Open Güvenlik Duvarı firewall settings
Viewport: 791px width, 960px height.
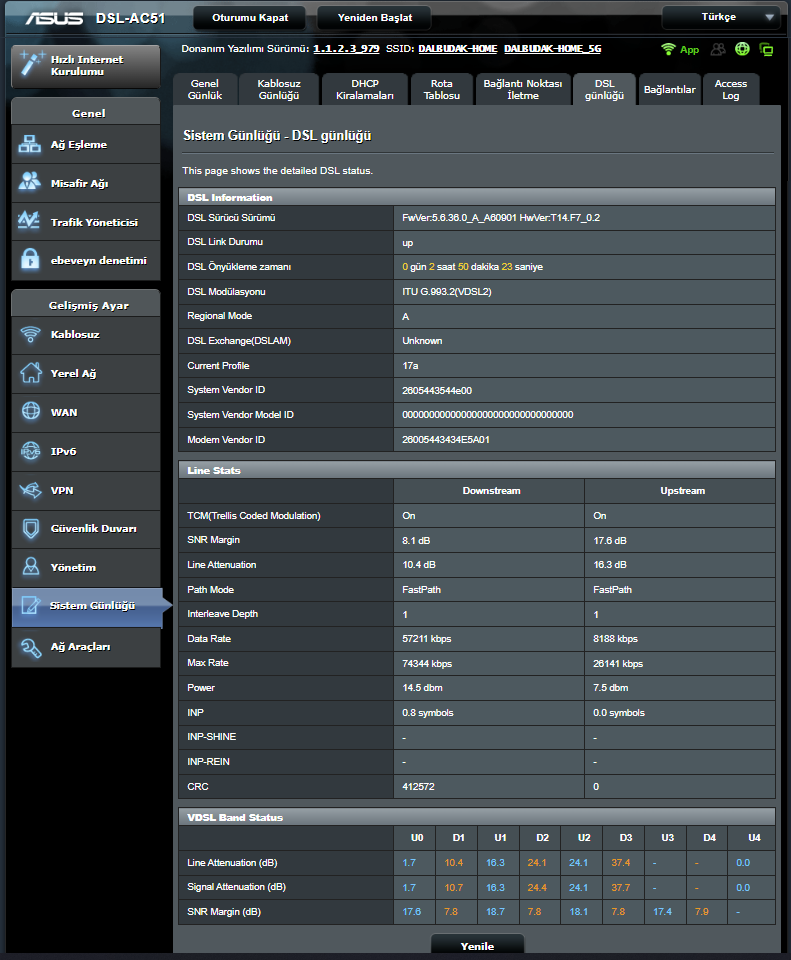[86, 529]
